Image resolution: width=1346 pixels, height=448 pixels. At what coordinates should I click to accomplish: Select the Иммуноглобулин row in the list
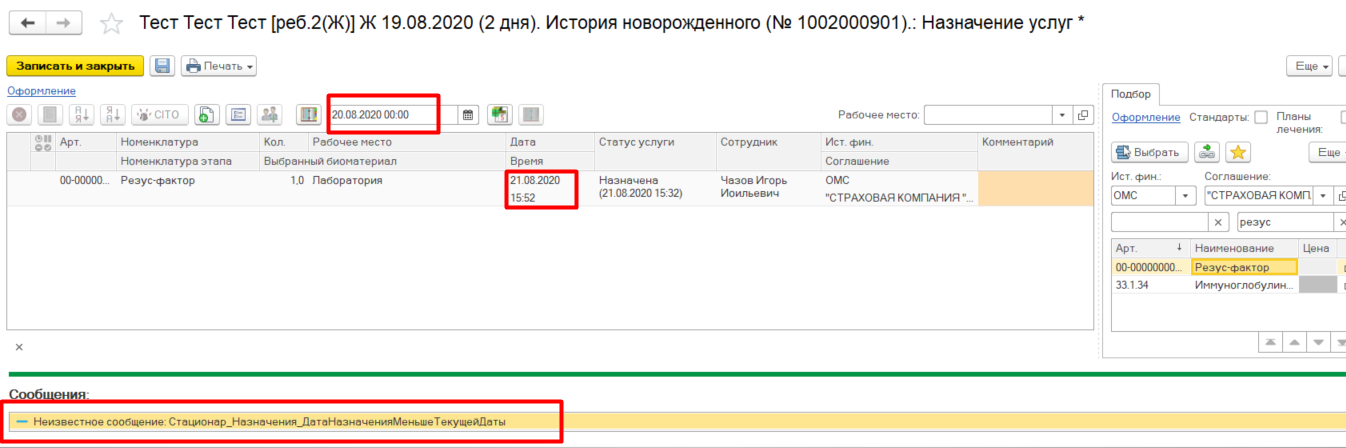[1244, 285]
